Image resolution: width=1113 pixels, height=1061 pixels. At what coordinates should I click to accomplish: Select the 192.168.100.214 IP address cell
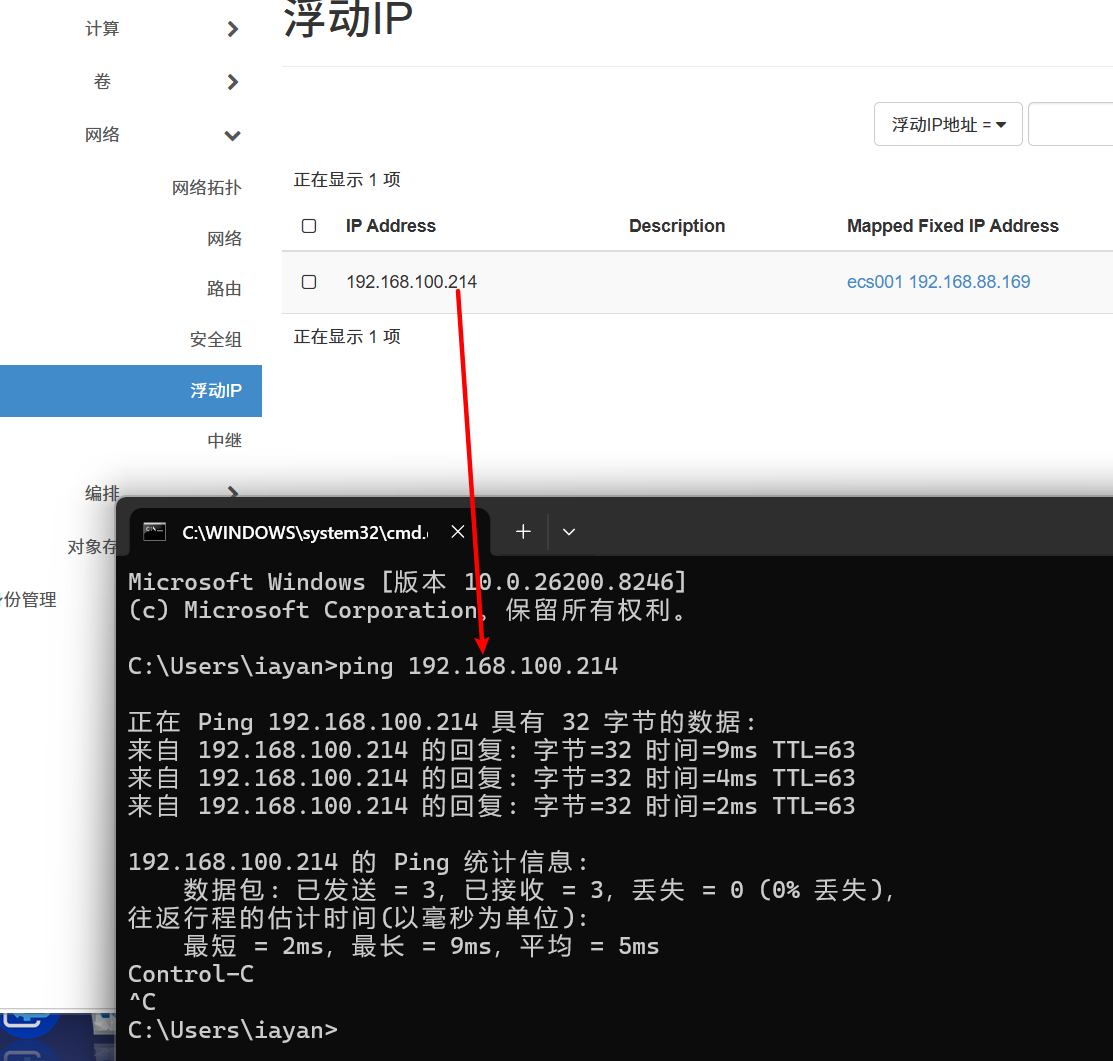coord(412,282)
